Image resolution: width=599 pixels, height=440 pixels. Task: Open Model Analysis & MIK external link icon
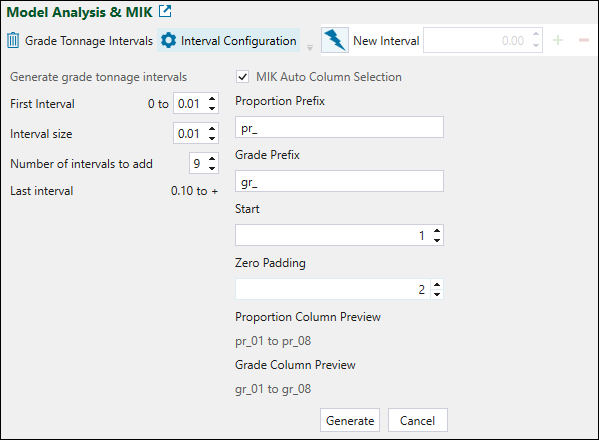coord(165,11)
